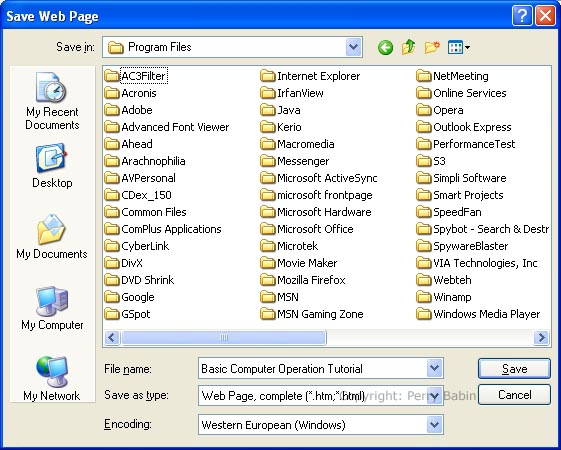Click the horizontal scrollbar right arrow
Image resolution: width=561 pixels, height=450 pixels.
(x=541, y=337)
